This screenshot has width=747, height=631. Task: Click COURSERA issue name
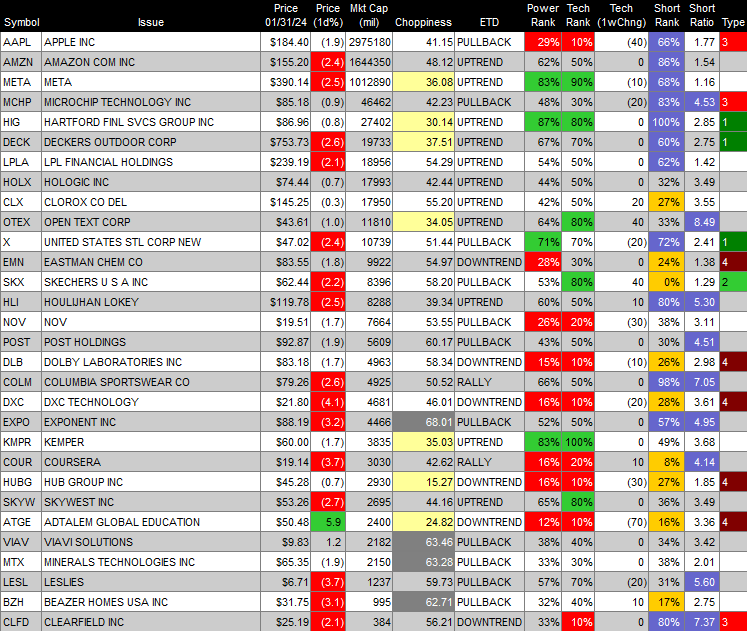tap(72, 462)
